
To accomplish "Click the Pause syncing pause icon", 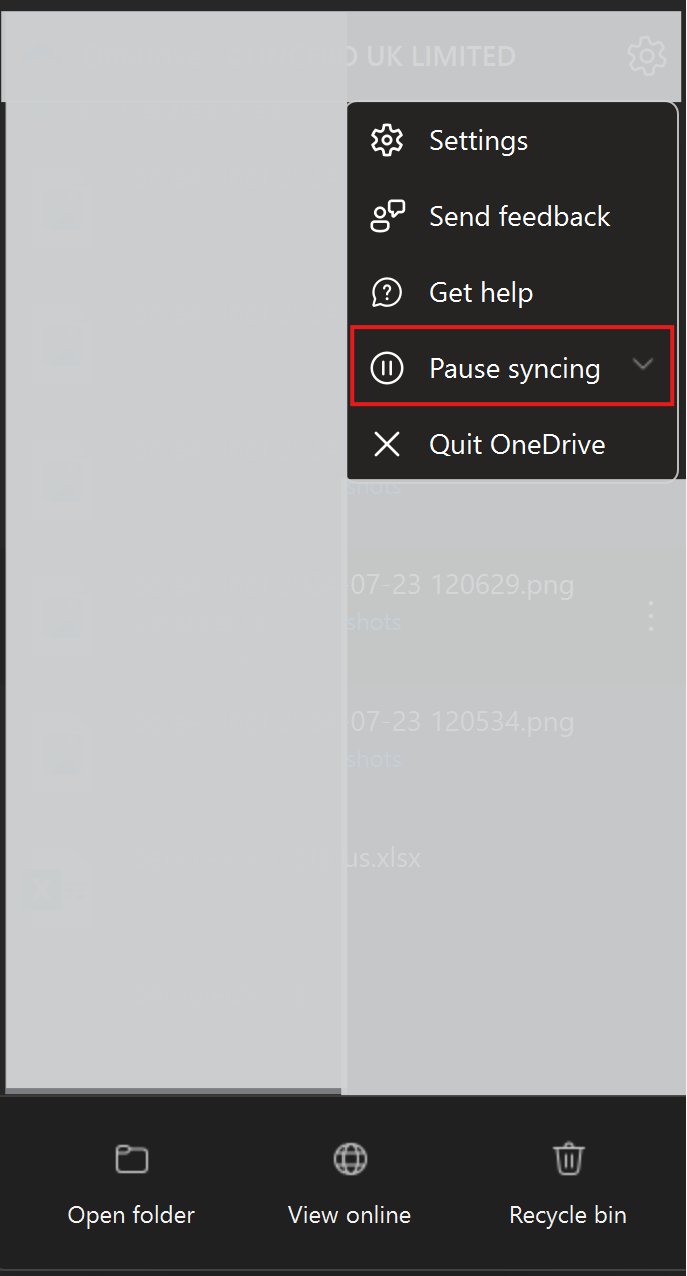I will pos(387,369).
